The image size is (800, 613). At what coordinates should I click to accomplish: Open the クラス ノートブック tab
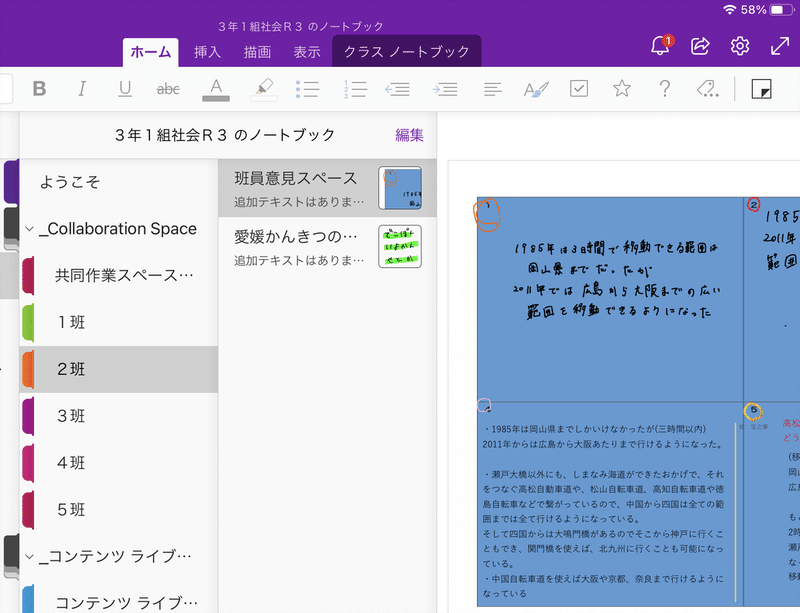[x=407, y=52]
